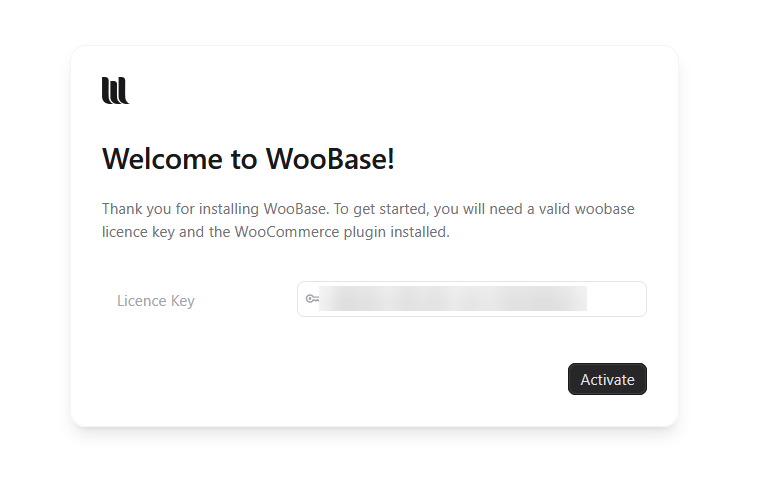The width and height of the screenshot is (773, 487).
Task: Click the key icon in the licence field
Action: pos(312,299)
